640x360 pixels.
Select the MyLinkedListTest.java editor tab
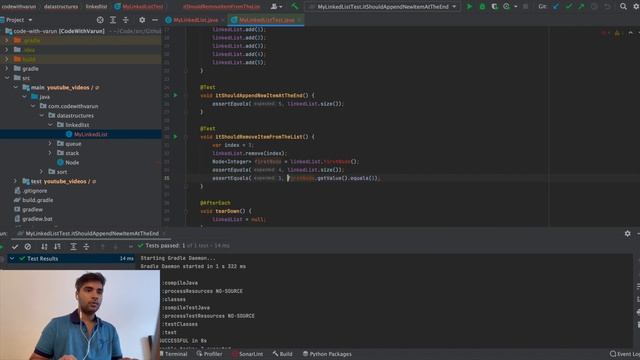[266, 20]
